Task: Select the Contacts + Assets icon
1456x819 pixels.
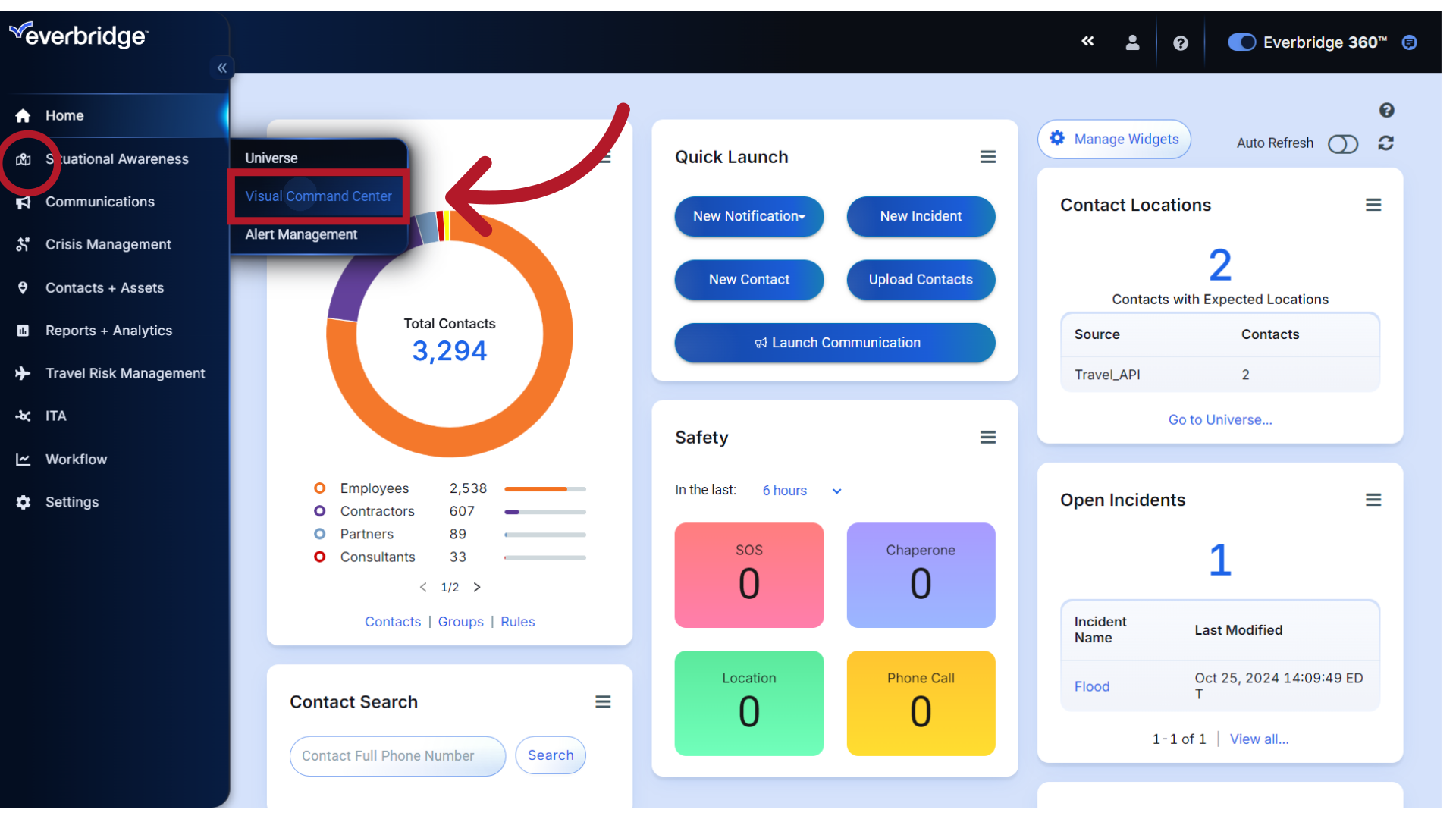Action: (x=23, y=287)
